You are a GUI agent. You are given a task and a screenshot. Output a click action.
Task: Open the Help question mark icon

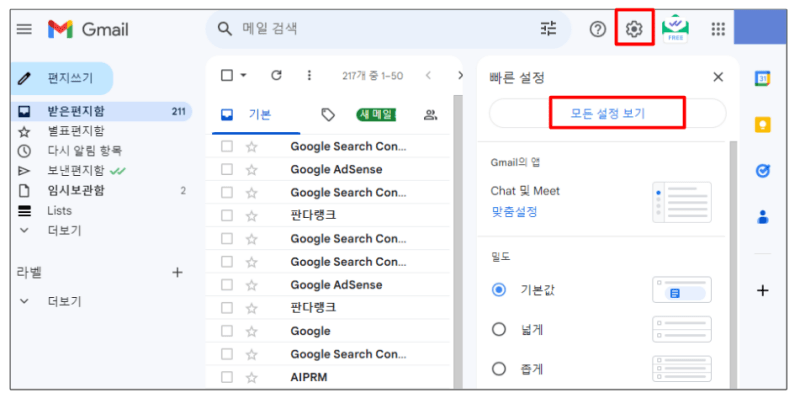coord(597,30)
